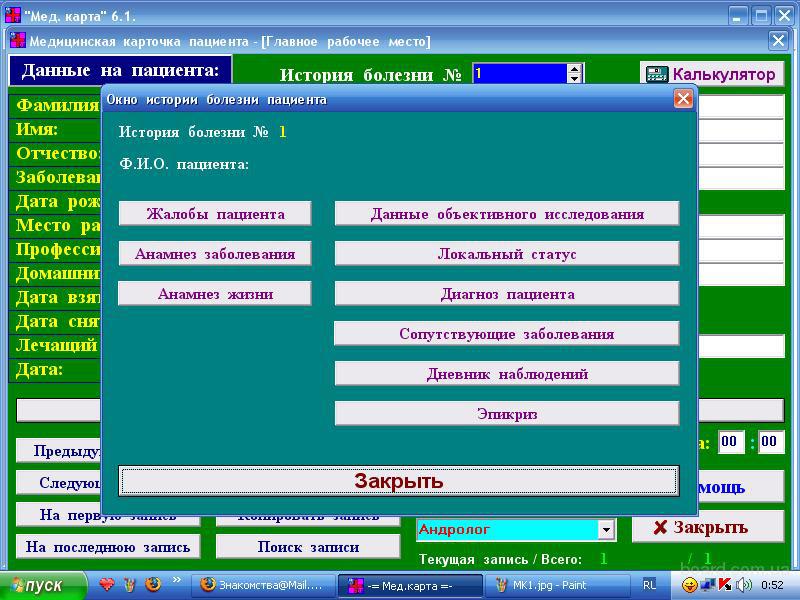Image resolution: width=800 pixels, height=600 pixels.
Task: Click the red Kaspersky icon in system tray
Action: tap(725, 584)
